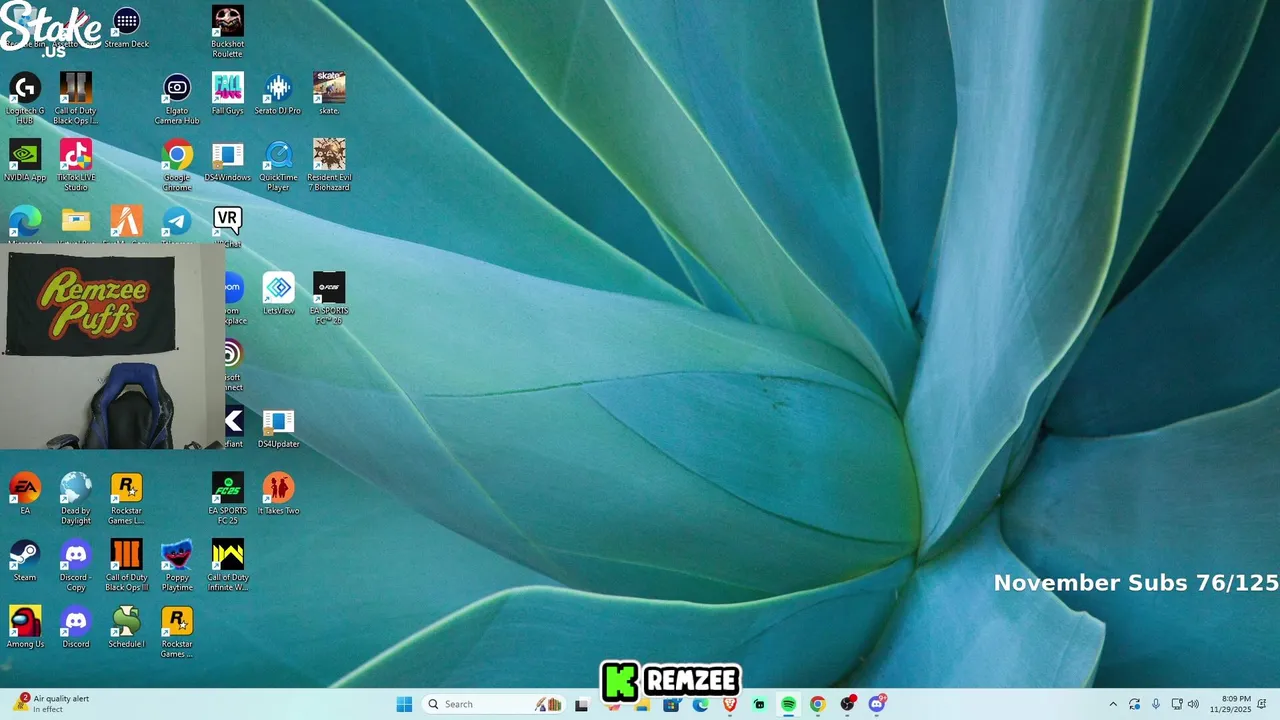Launch Call of Duty Infinite Warfare shortcut

coord(227,565)
